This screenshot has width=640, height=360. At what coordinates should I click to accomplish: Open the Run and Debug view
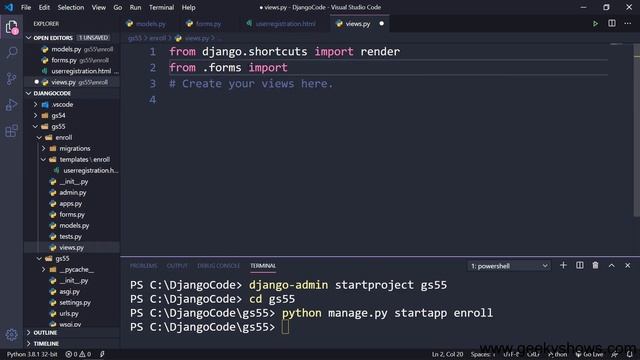pos(11,105)
